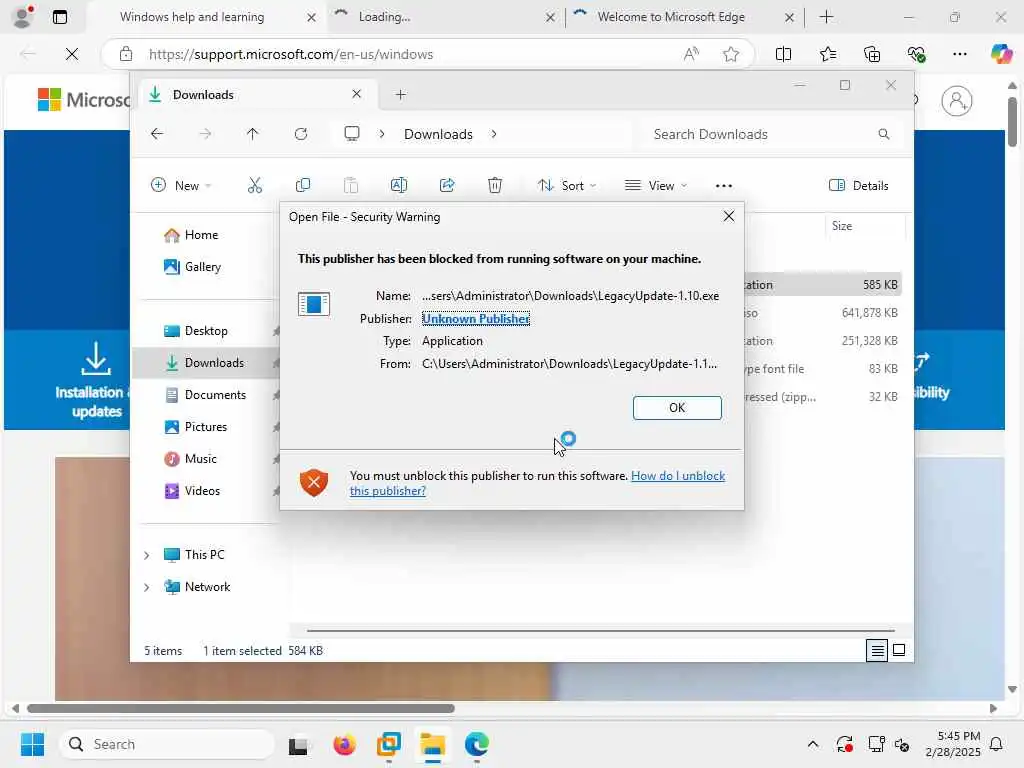Close the Security Warning dialog
This screenshot has height=768, width=1024.
point(729,216)
